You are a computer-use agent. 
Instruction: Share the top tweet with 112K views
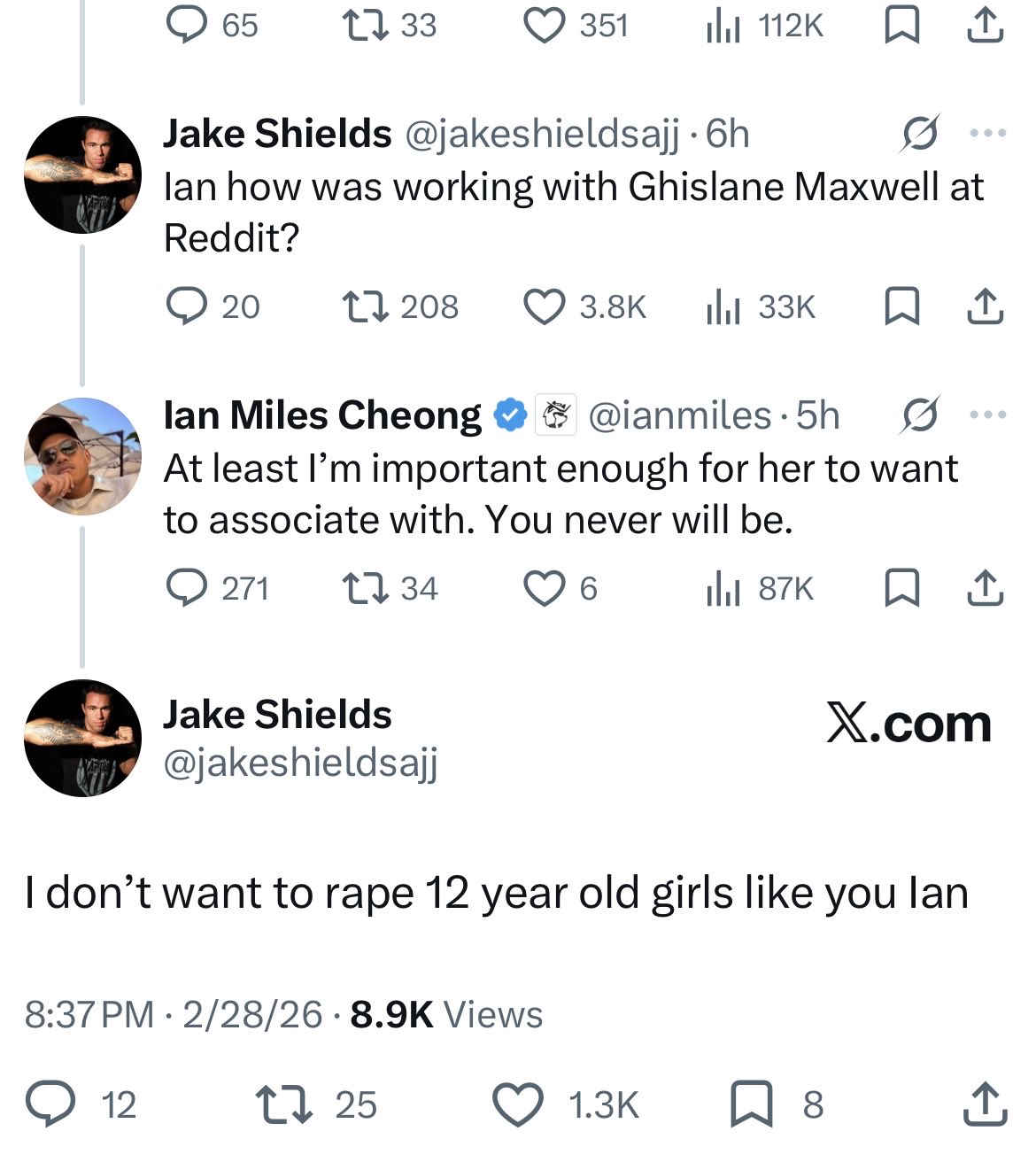click(985, 26)
